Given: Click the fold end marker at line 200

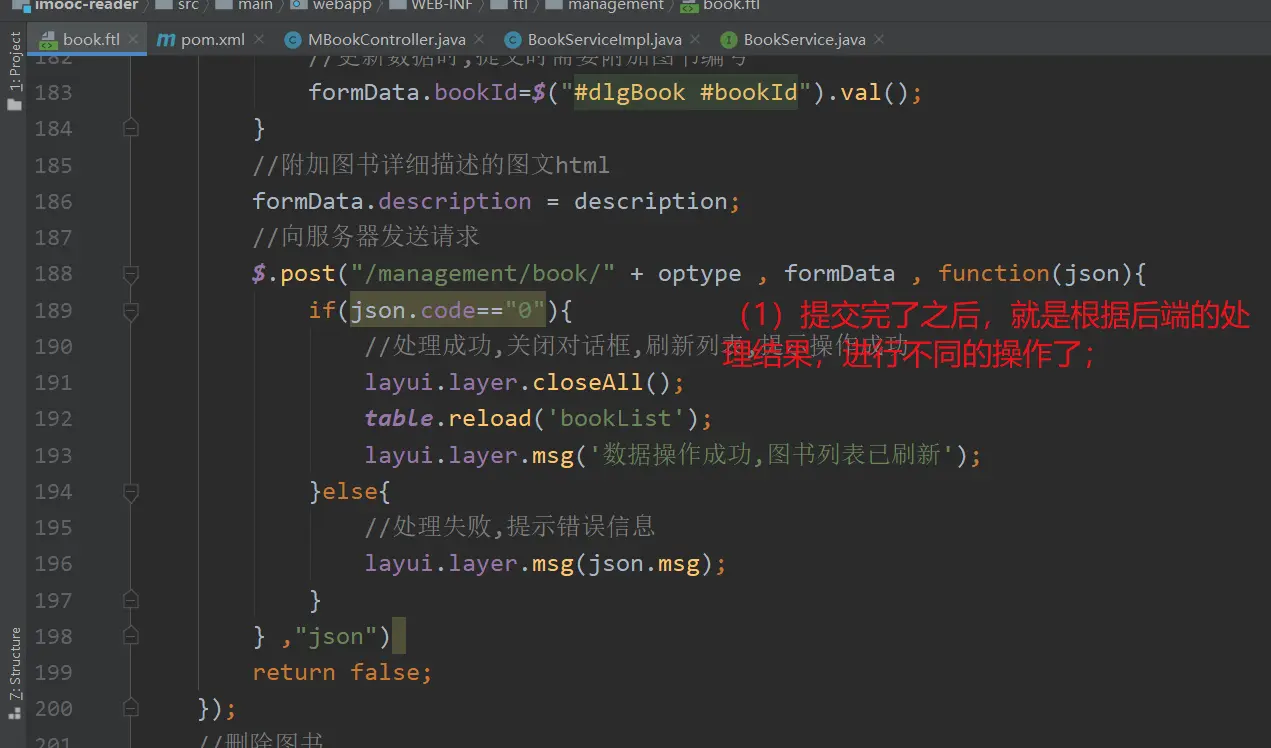Looking at the screenshot, I should (130, 709).
